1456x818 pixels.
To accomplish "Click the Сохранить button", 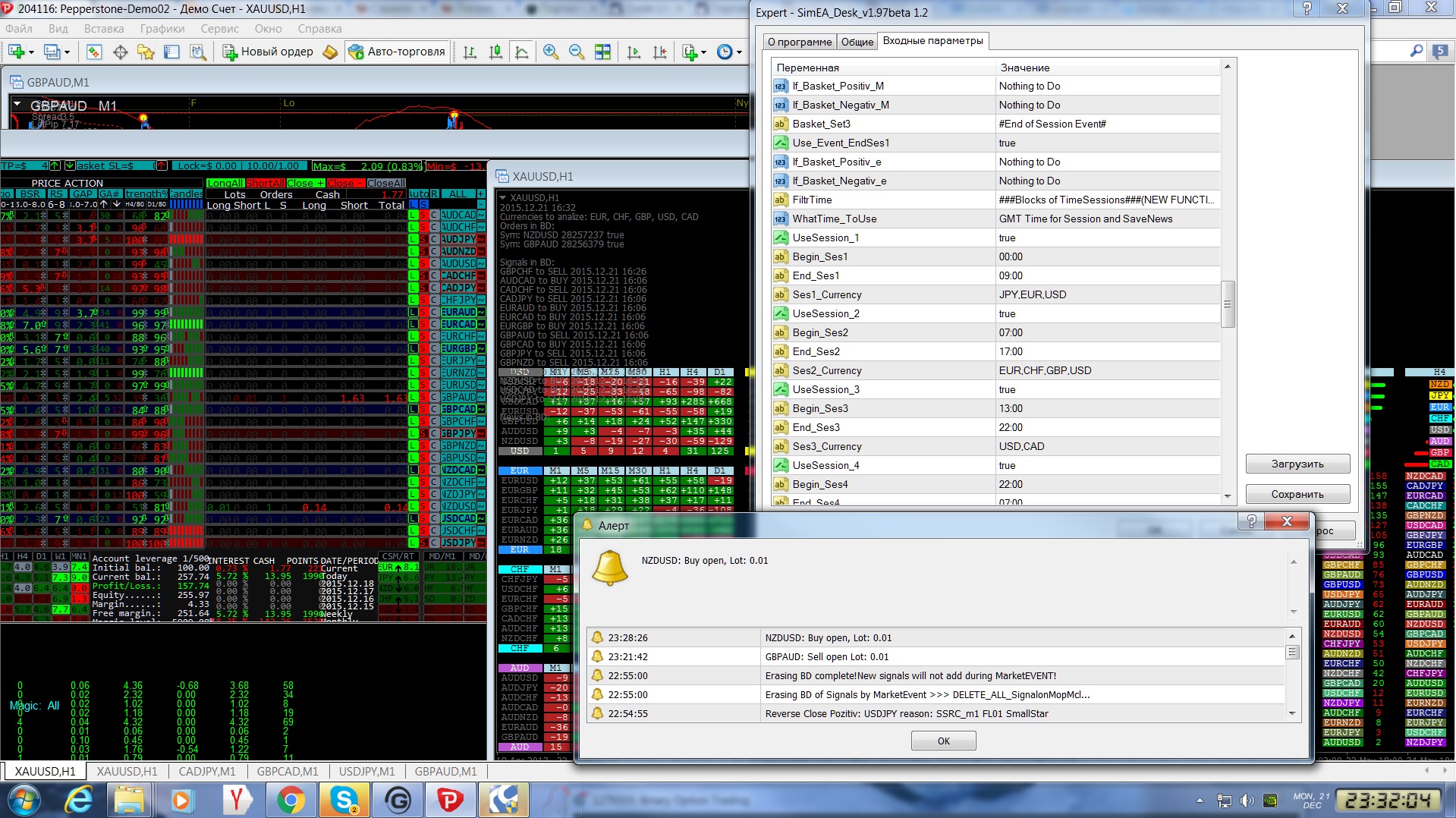I will (1297, 494).
